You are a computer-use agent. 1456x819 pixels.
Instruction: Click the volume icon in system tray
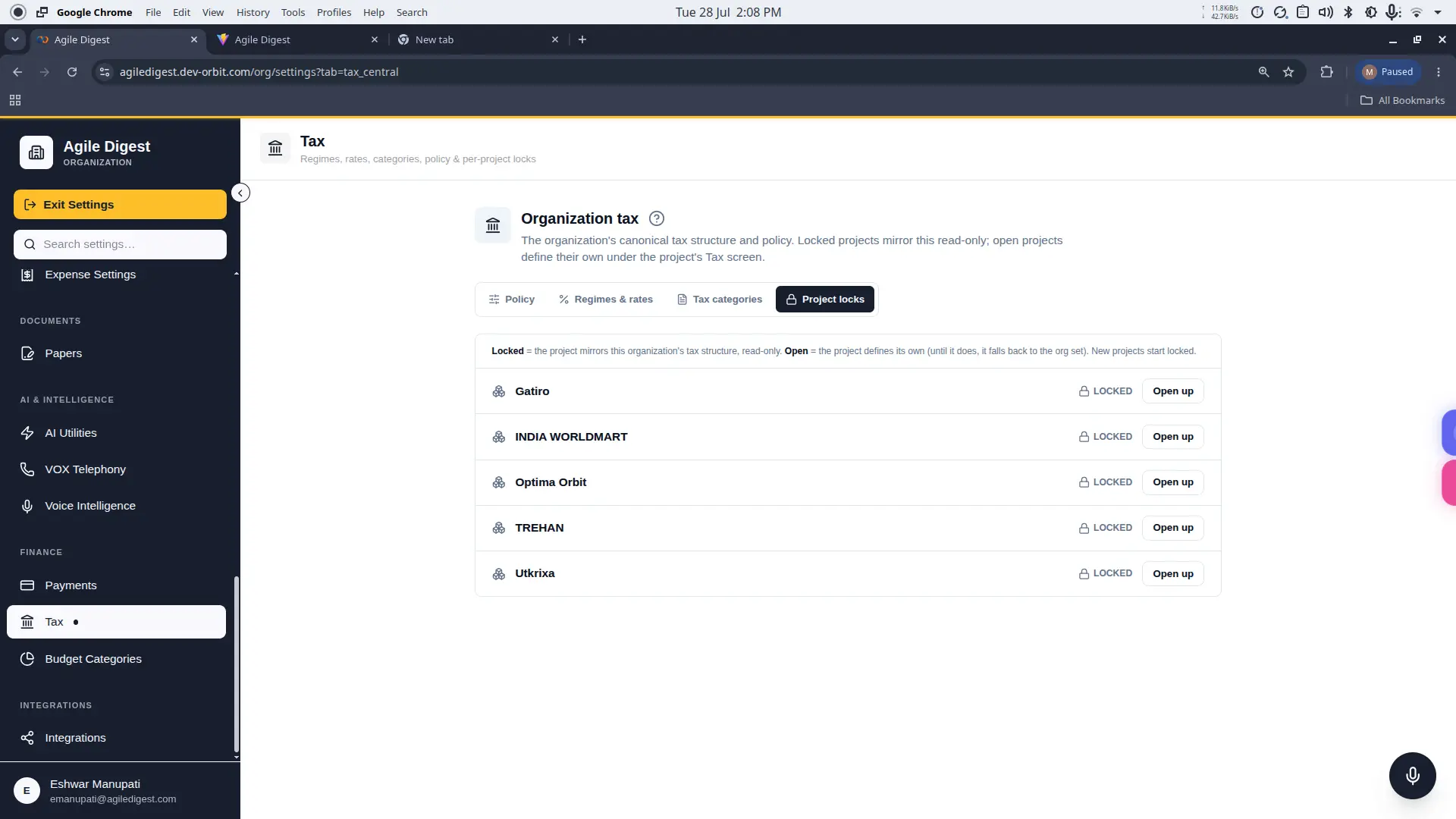(1326, 12)
